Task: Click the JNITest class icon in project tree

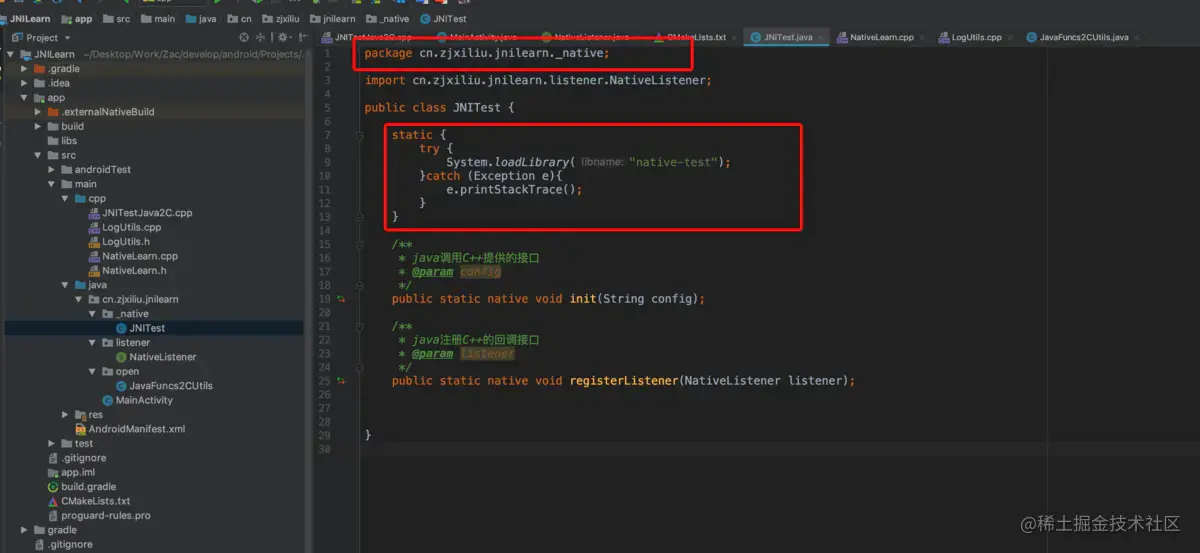Action: pyautogui.click(x=121, y=328)
